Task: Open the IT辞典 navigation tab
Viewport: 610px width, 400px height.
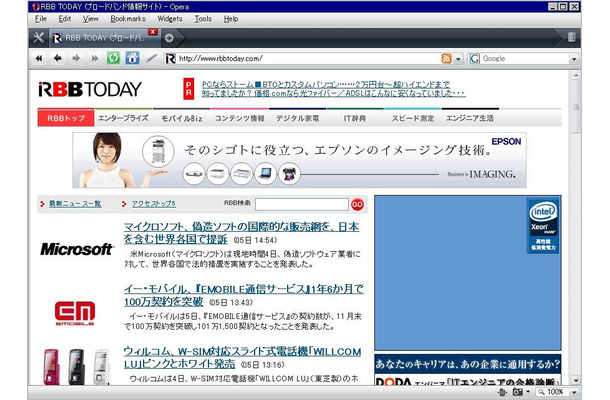Action: tap(355, 118)
